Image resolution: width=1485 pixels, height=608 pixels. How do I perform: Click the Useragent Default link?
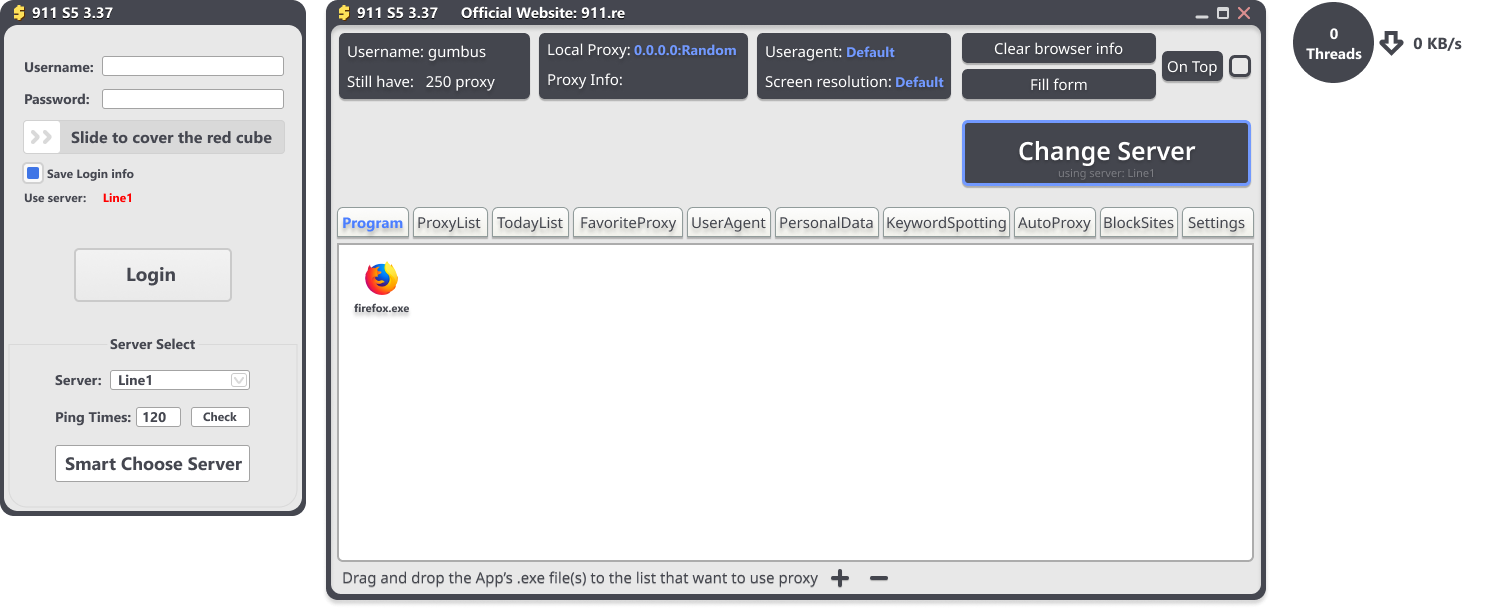coord(870,52)
